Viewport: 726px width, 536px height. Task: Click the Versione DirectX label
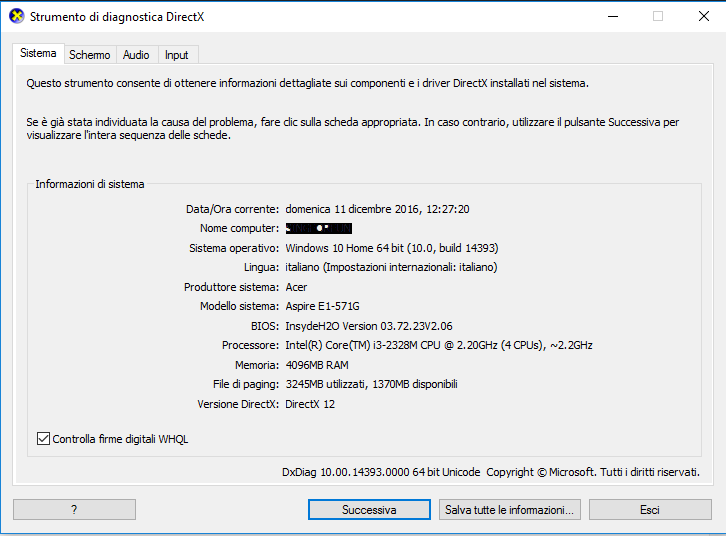[238, 404]
